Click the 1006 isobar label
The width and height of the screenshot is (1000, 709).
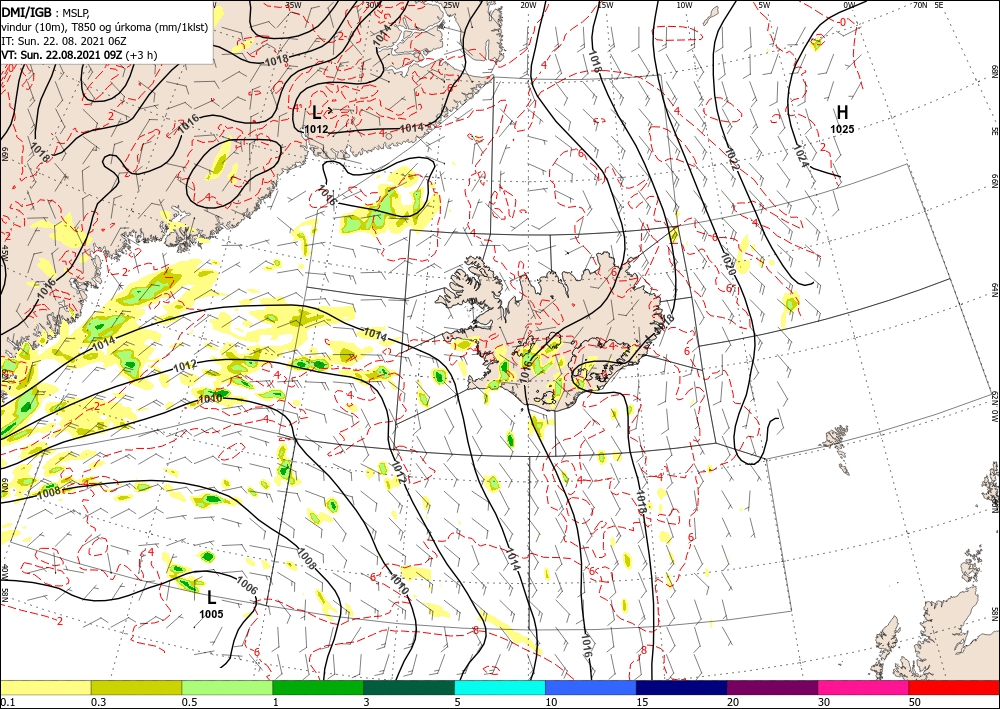point(246,585)
